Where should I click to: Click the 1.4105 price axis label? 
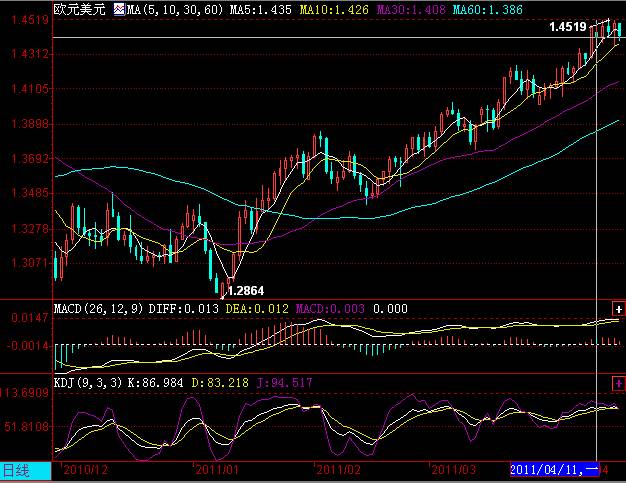point(30,89)
